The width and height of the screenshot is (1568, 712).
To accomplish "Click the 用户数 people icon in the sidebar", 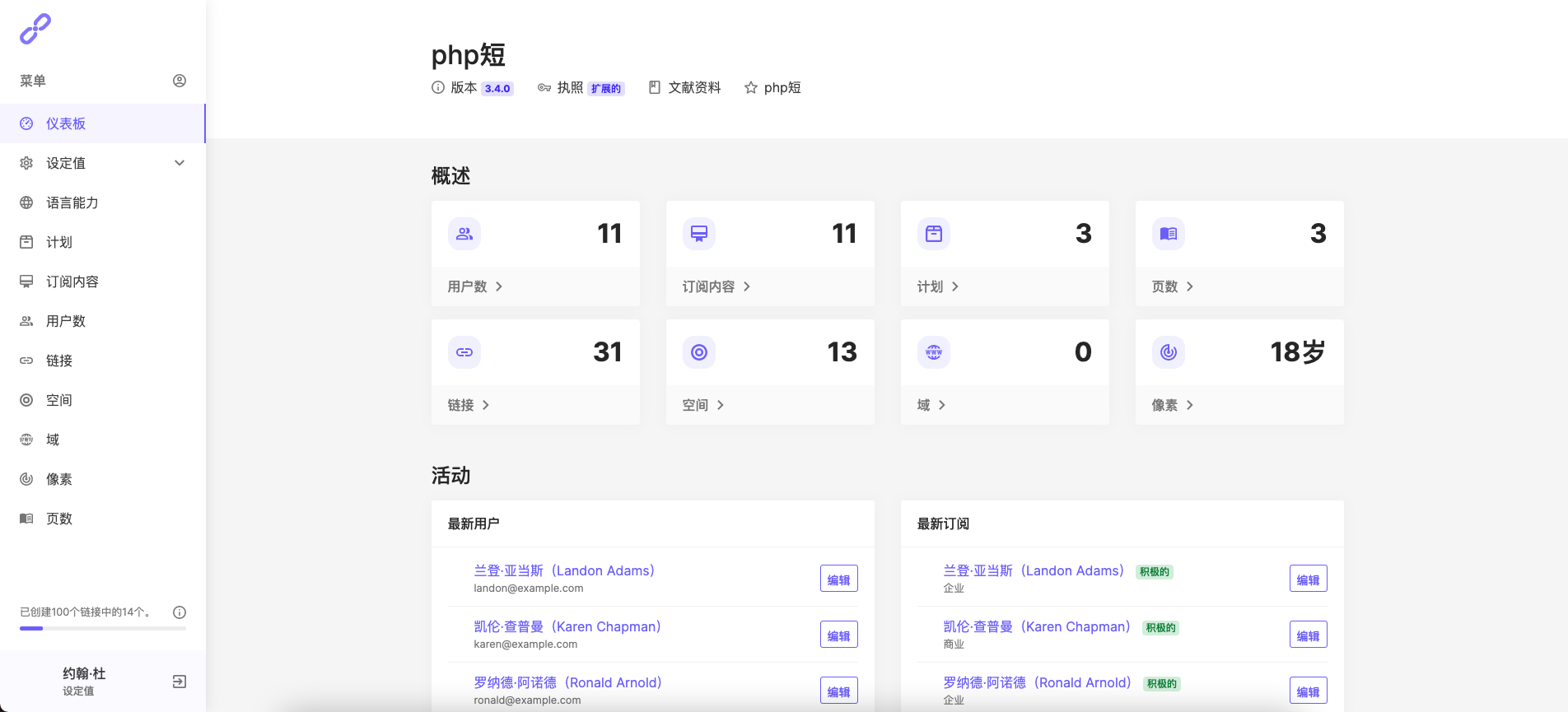I will pyautogui.click(x=26, y=321).
